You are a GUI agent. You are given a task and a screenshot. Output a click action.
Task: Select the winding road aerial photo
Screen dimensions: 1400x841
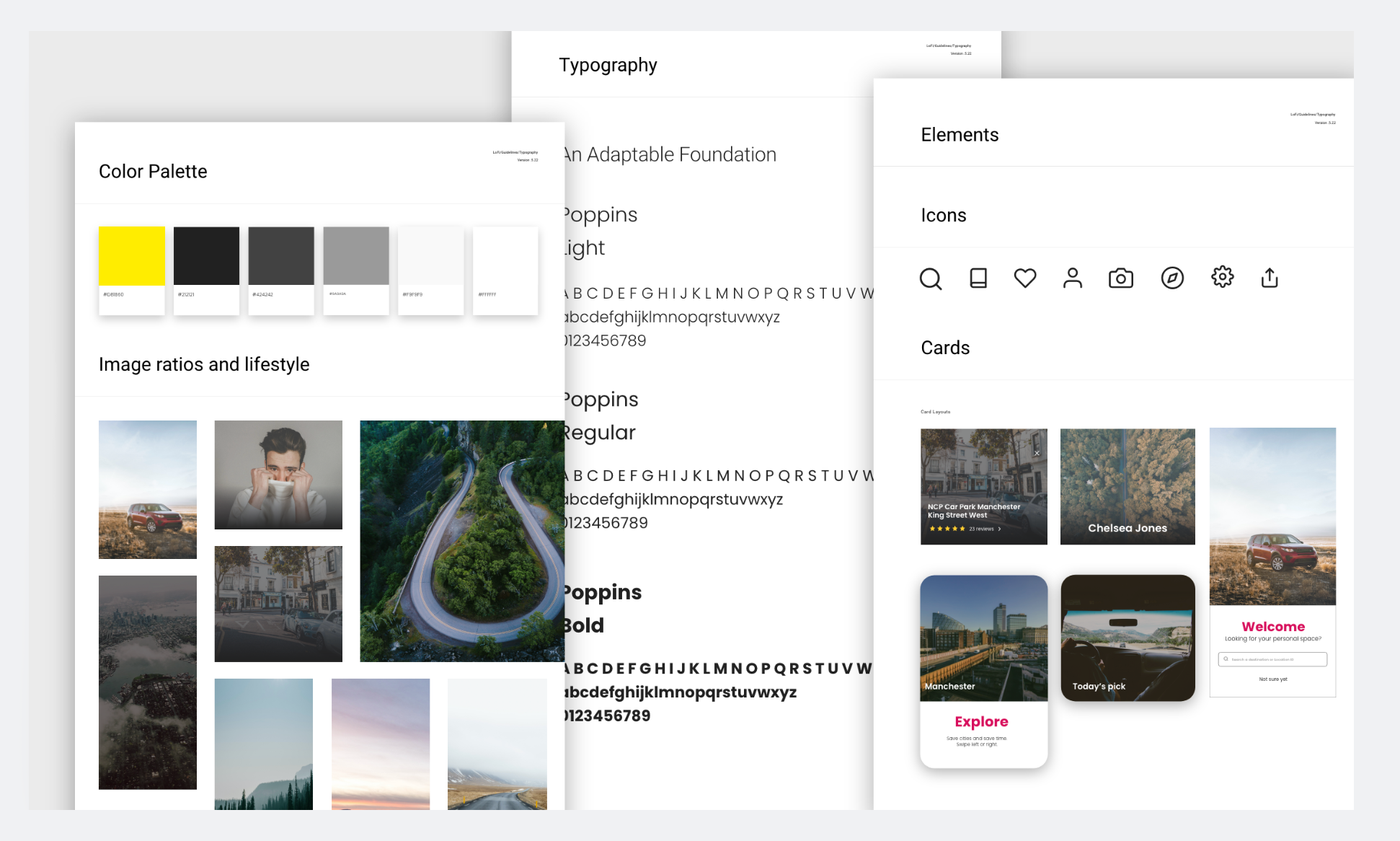point(462,541)
